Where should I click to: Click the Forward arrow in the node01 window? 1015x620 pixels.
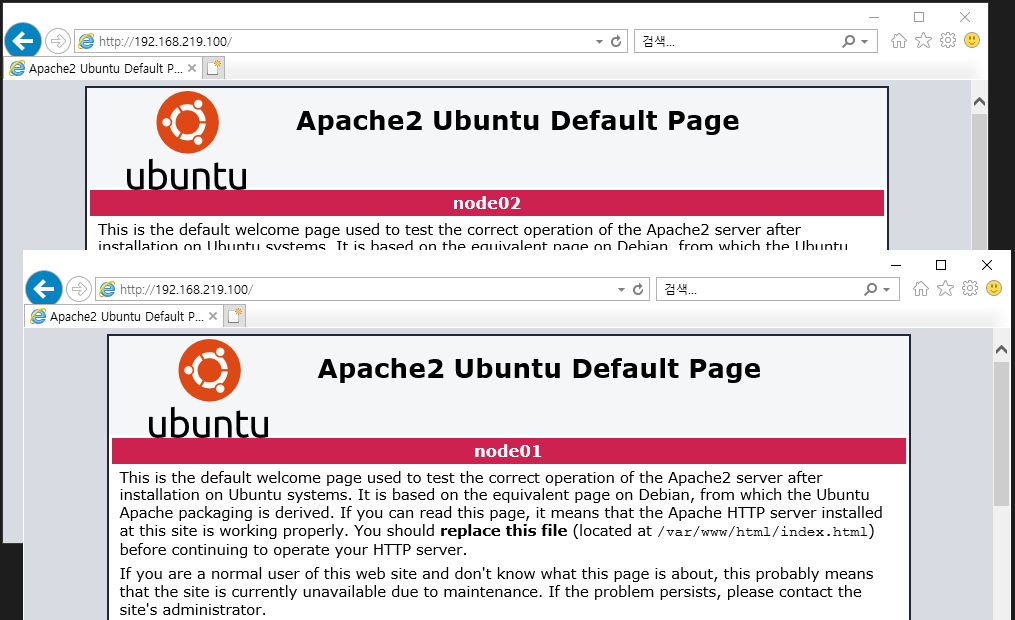pyautogui.click(x=79, y=289)
